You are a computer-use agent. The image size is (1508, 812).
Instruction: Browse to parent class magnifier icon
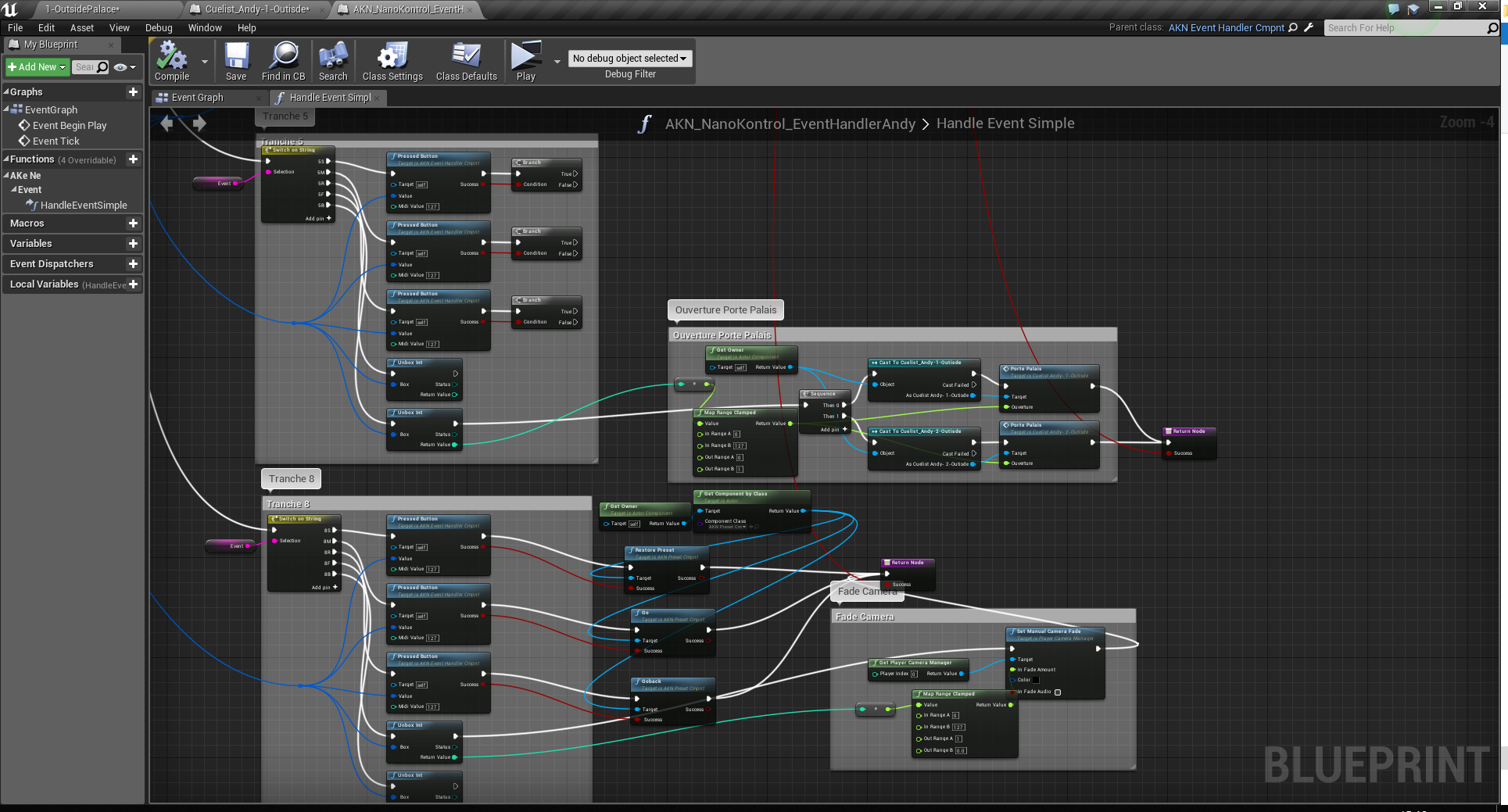click(1293, 27)
